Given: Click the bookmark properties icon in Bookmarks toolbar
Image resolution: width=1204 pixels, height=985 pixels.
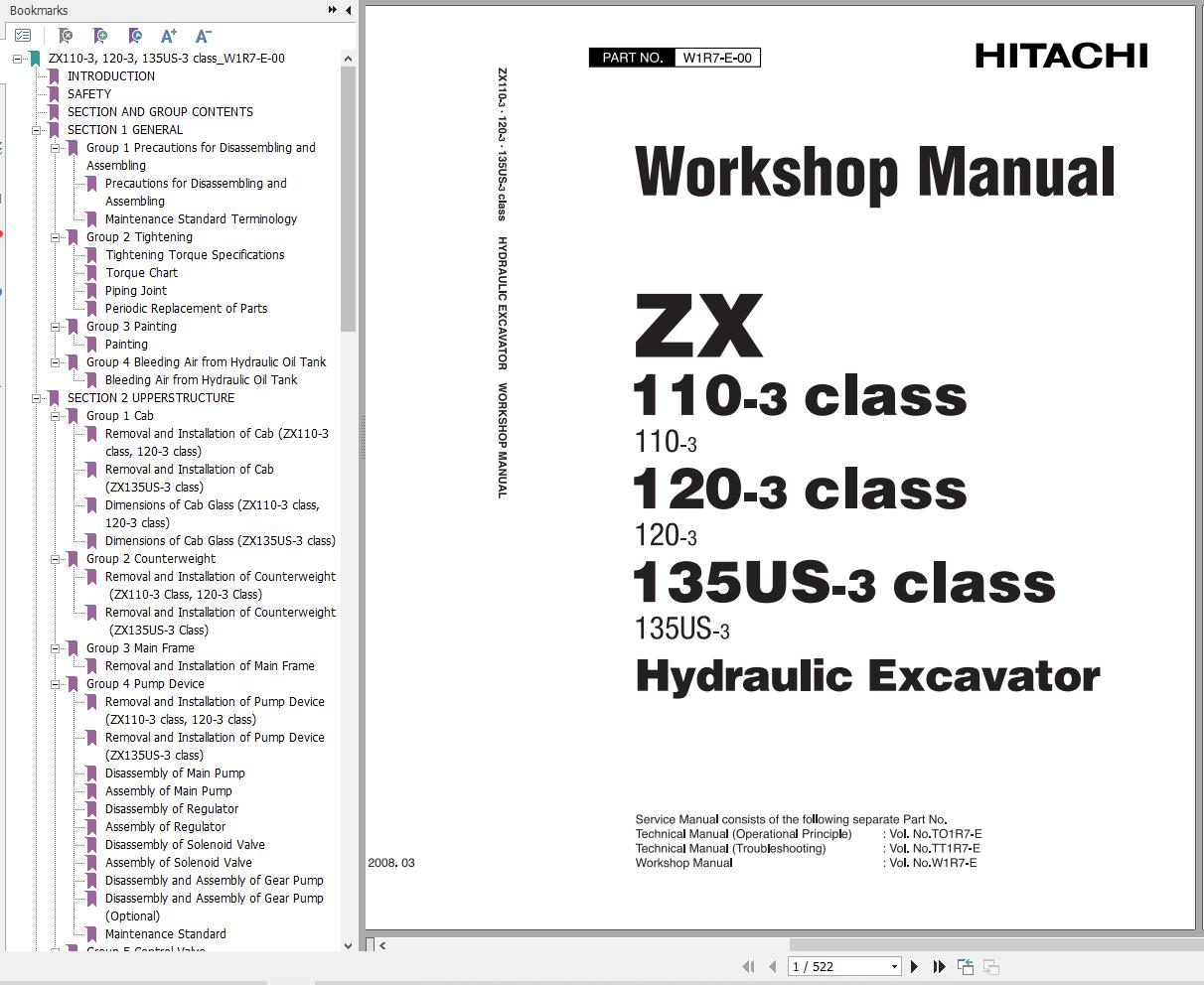Looking at the screenshot, I should point(135,36).
